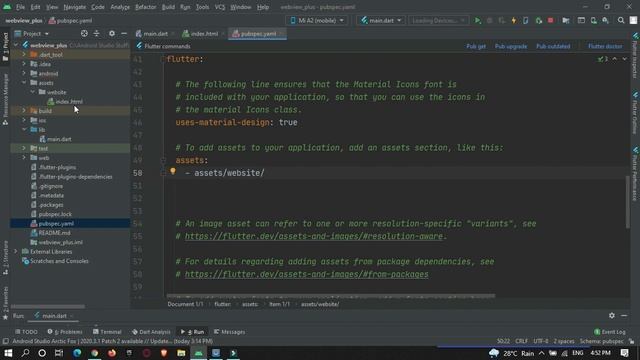This screenshot has width=640, height=360.
Task: Open Windows notification center icon
Action: click(624, 353)
